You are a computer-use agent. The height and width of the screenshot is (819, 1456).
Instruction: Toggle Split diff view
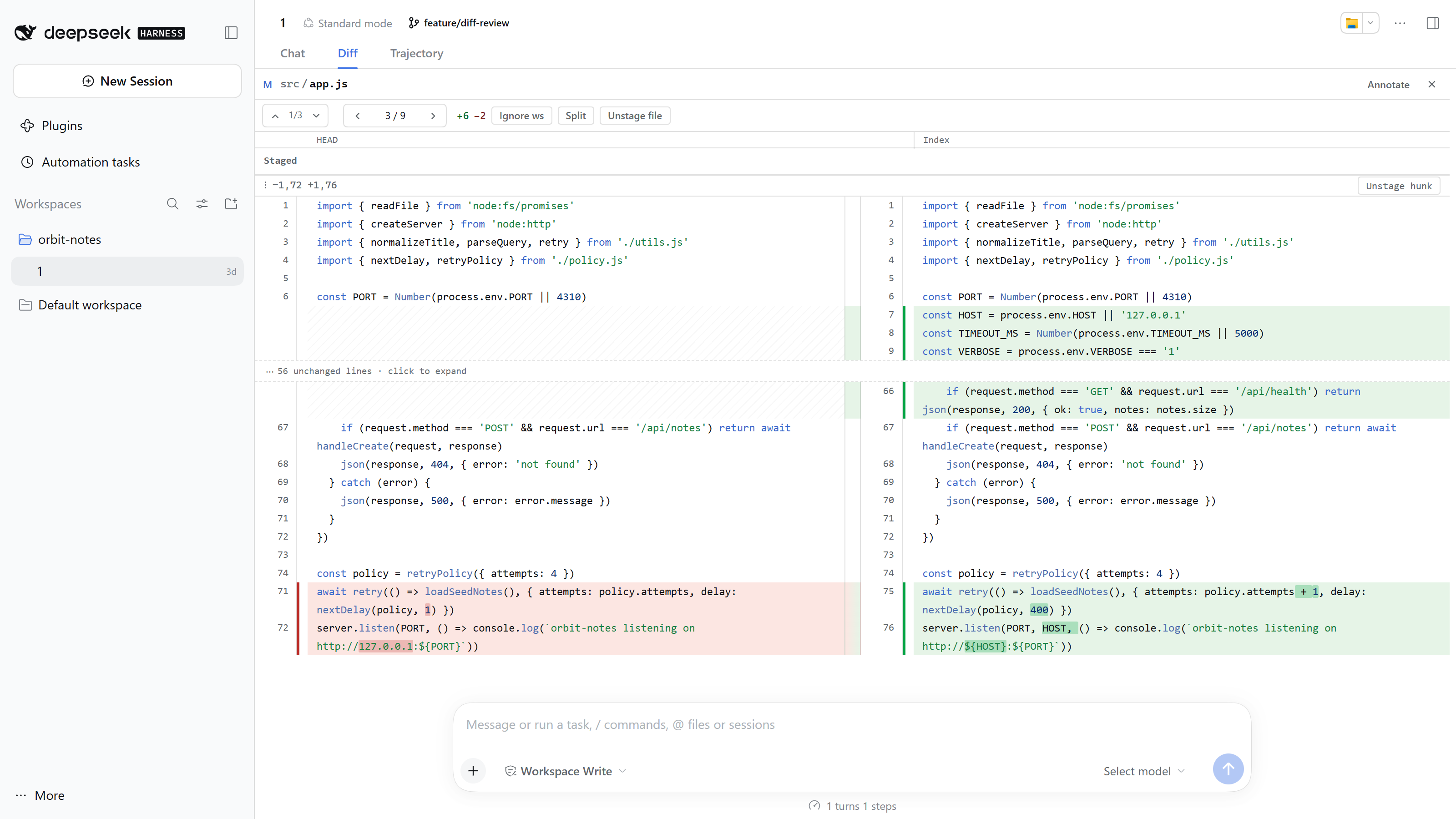[x=576, y=116]
